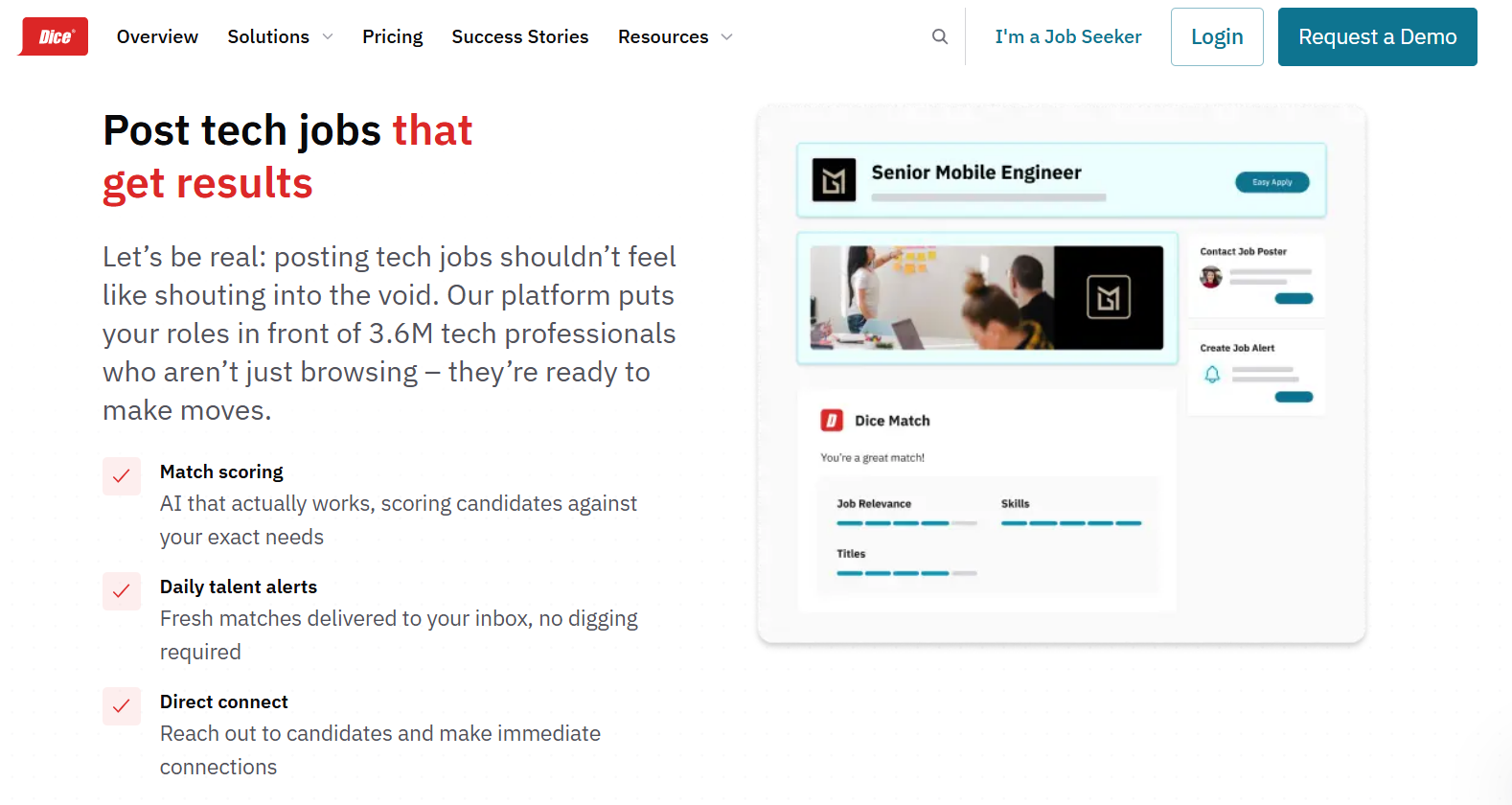Open the Pricing page

coord(392,36)
